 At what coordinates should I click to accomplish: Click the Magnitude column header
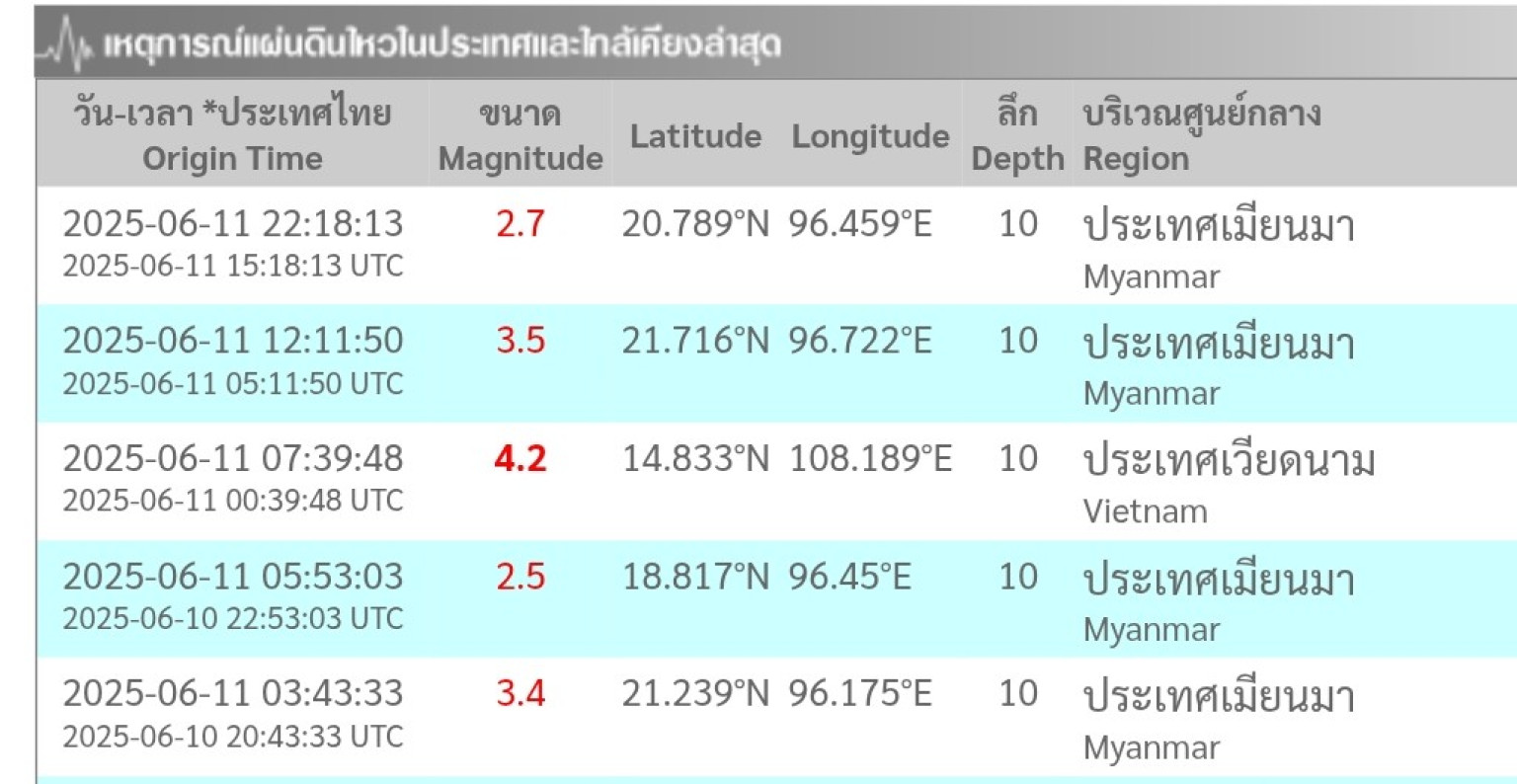(520, 135)
